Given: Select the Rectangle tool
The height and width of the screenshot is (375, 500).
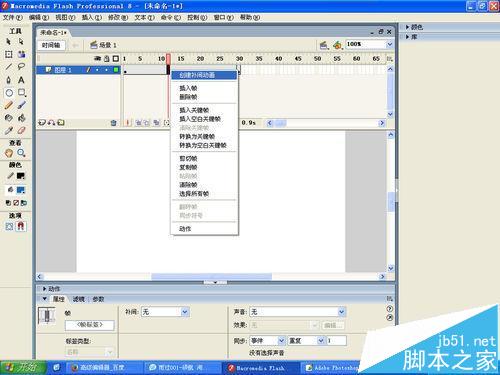Looking at the screenshot, I should tap(22, 93).
